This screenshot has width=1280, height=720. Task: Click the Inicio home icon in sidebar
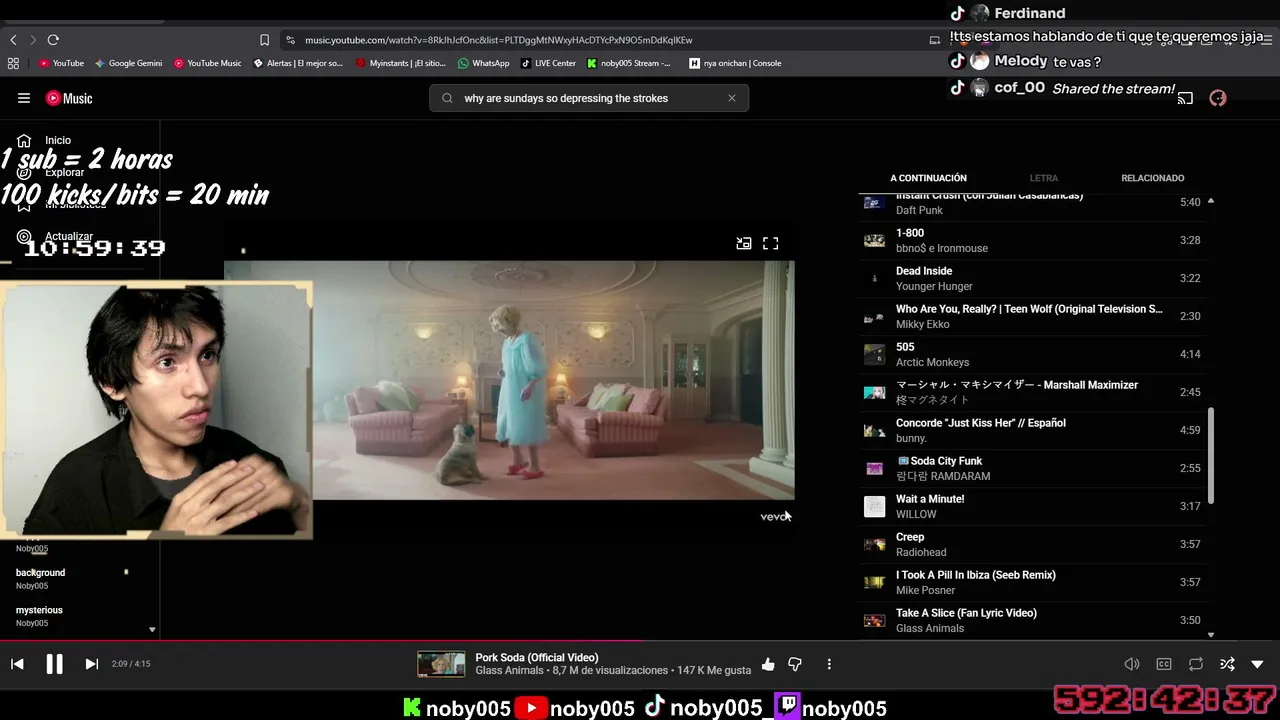point(24,141)
